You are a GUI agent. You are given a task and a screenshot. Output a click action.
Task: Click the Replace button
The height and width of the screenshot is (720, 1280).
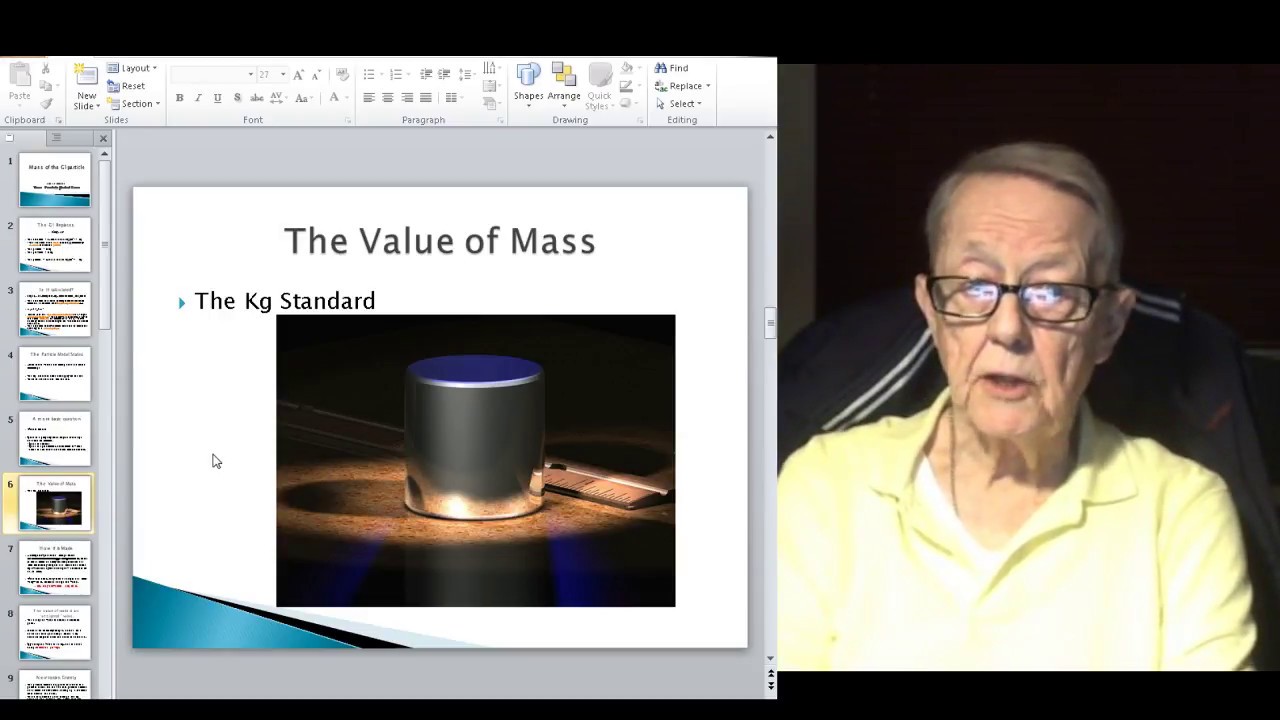pyautogui.click(x=682, y=86)
